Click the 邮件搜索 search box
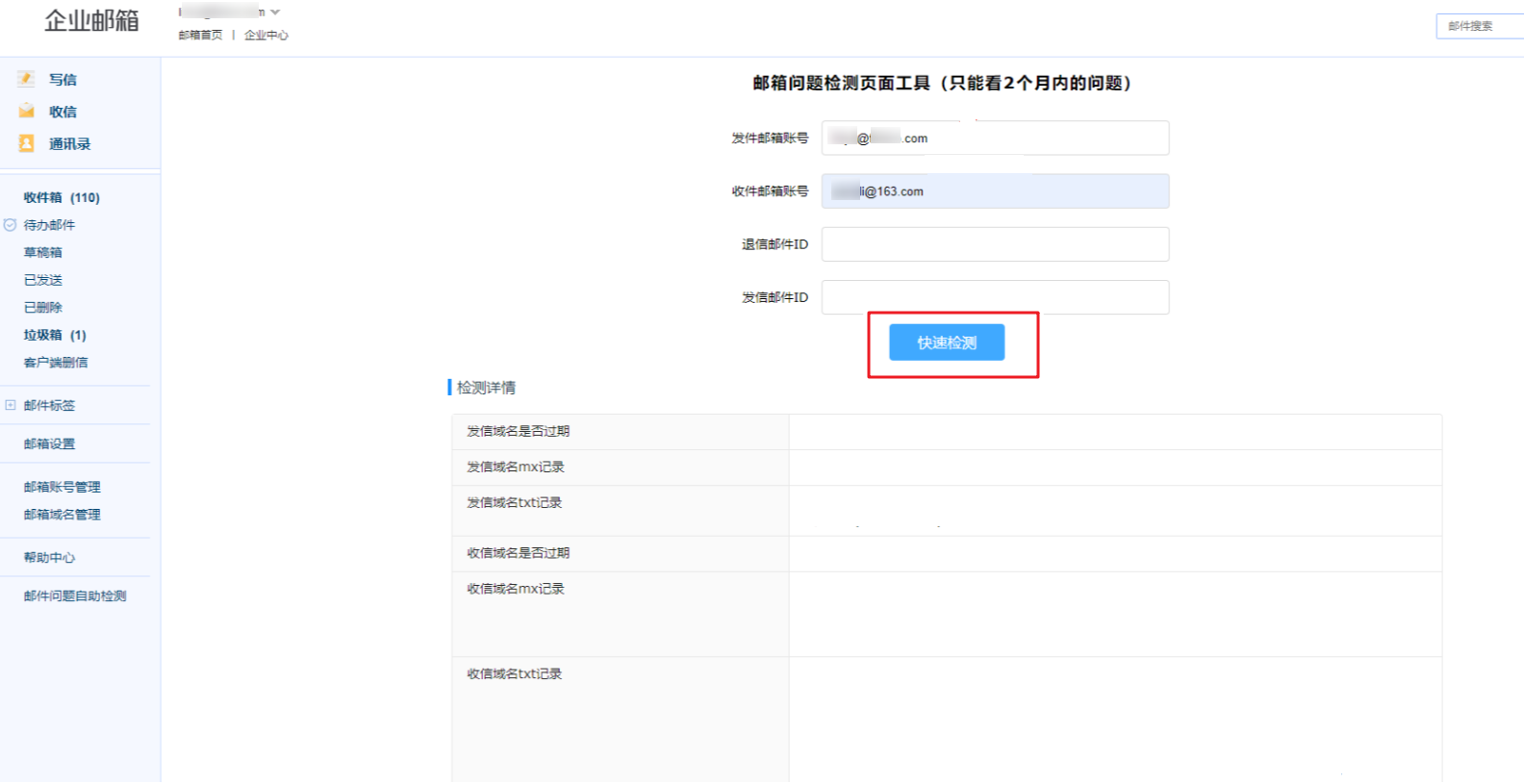The width and height of the screenshot is (1524, 784). pyautogui.click(x=1480, y=26)
